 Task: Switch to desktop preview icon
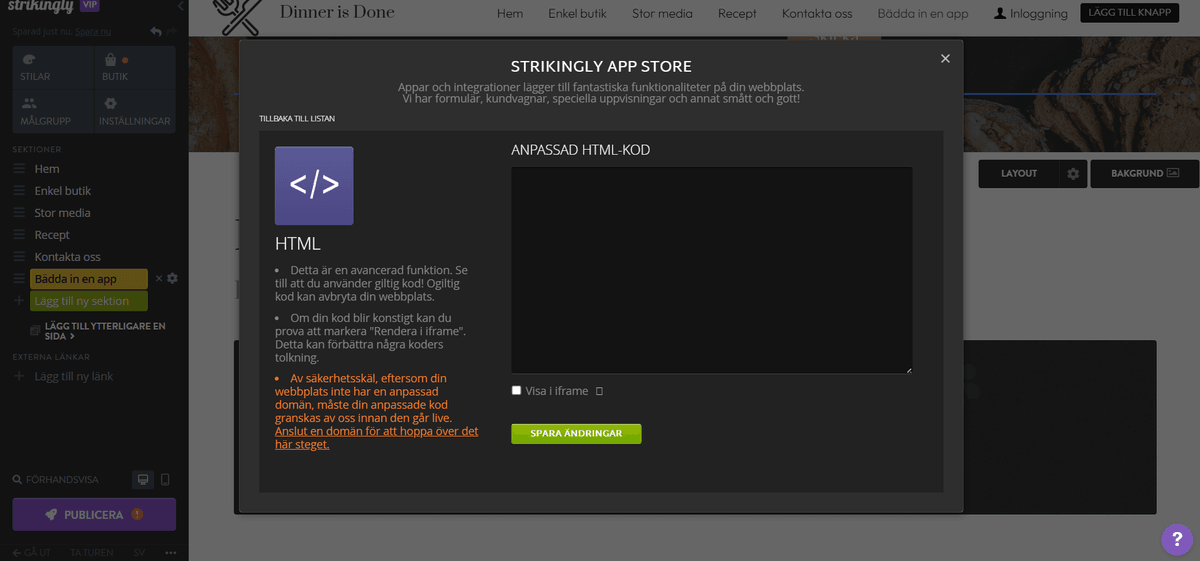click(143, 480)
